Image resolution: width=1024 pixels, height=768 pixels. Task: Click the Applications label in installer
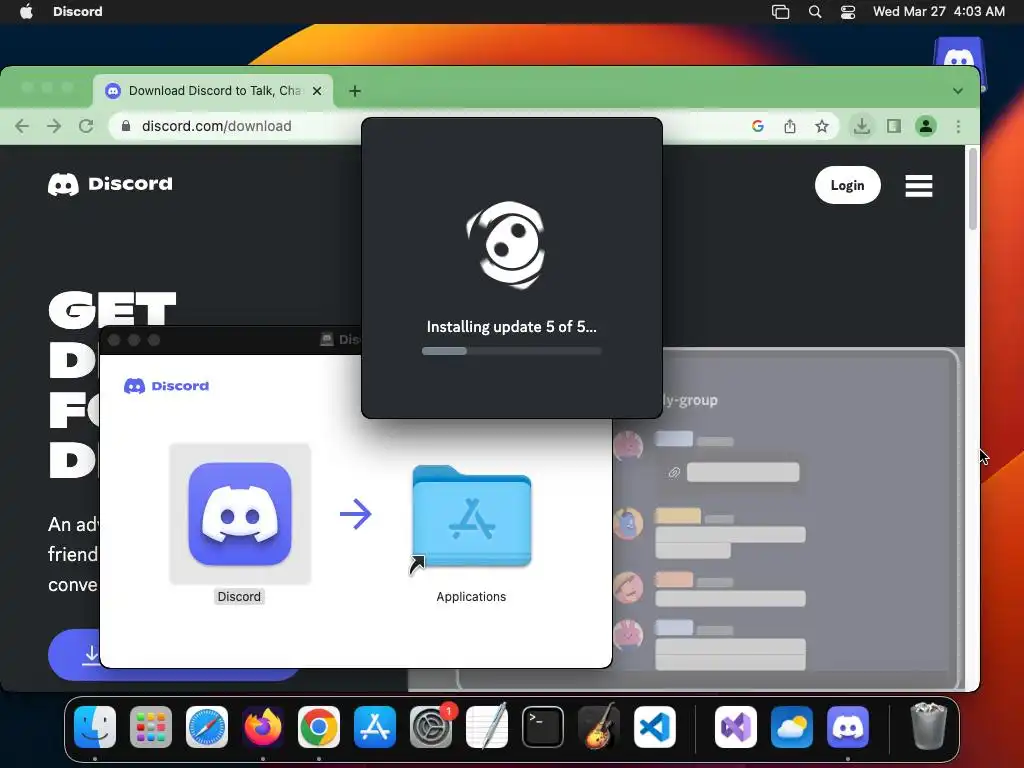[x=471, y=596]
